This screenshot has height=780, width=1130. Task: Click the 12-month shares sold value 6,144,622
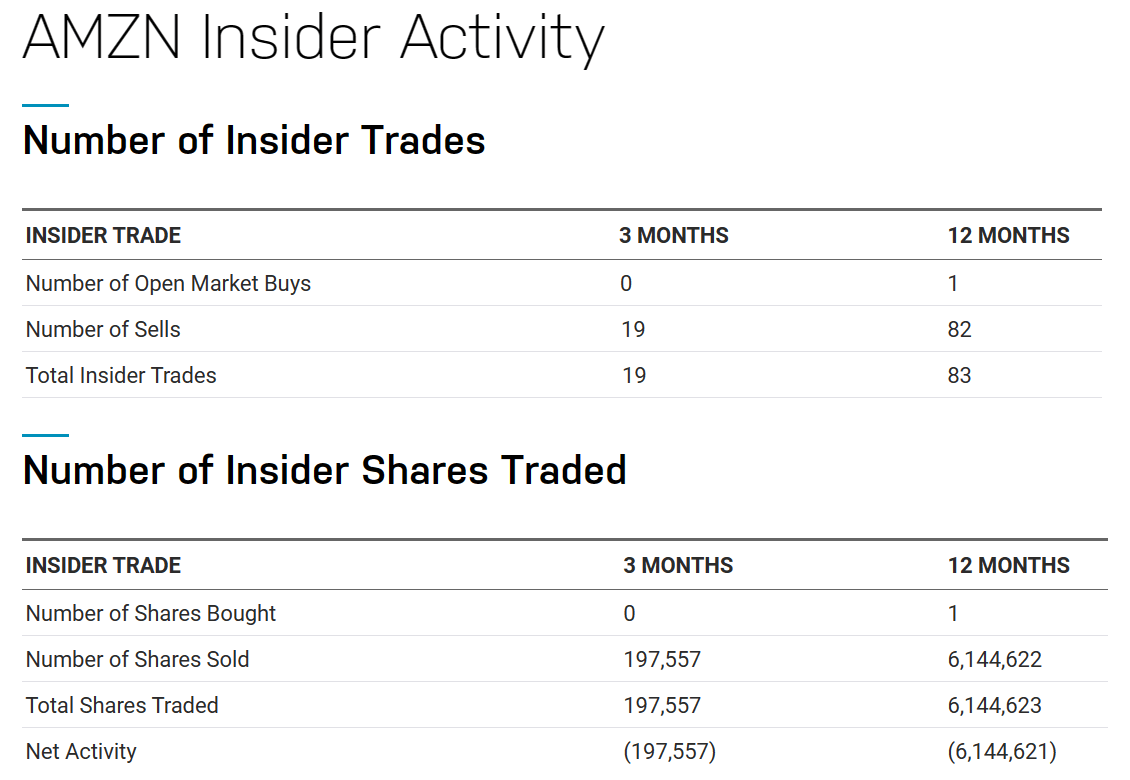click(x=994, y=660)
